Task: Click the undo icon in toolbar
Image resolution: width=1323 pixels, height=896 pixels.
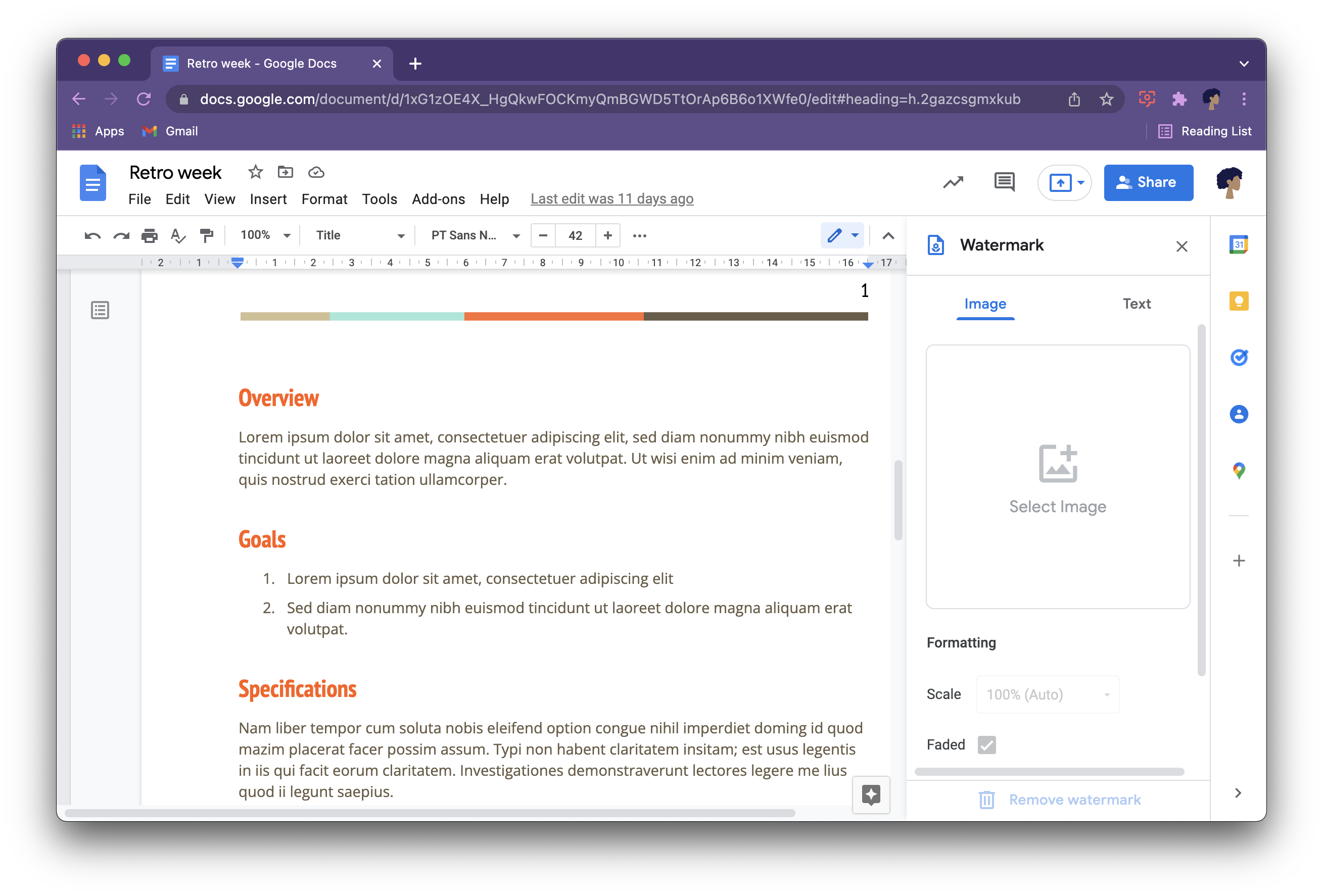Action: pyautogui.click(x=90, y=236)
